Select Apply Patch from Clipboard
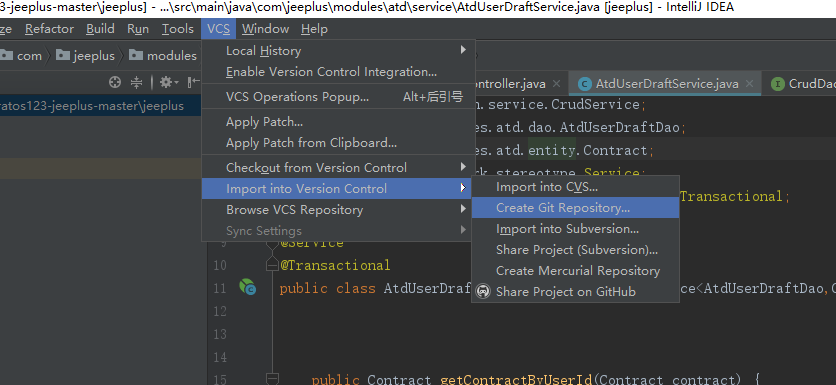Screen dimensions: 836x385 click(x=338, y=143)
